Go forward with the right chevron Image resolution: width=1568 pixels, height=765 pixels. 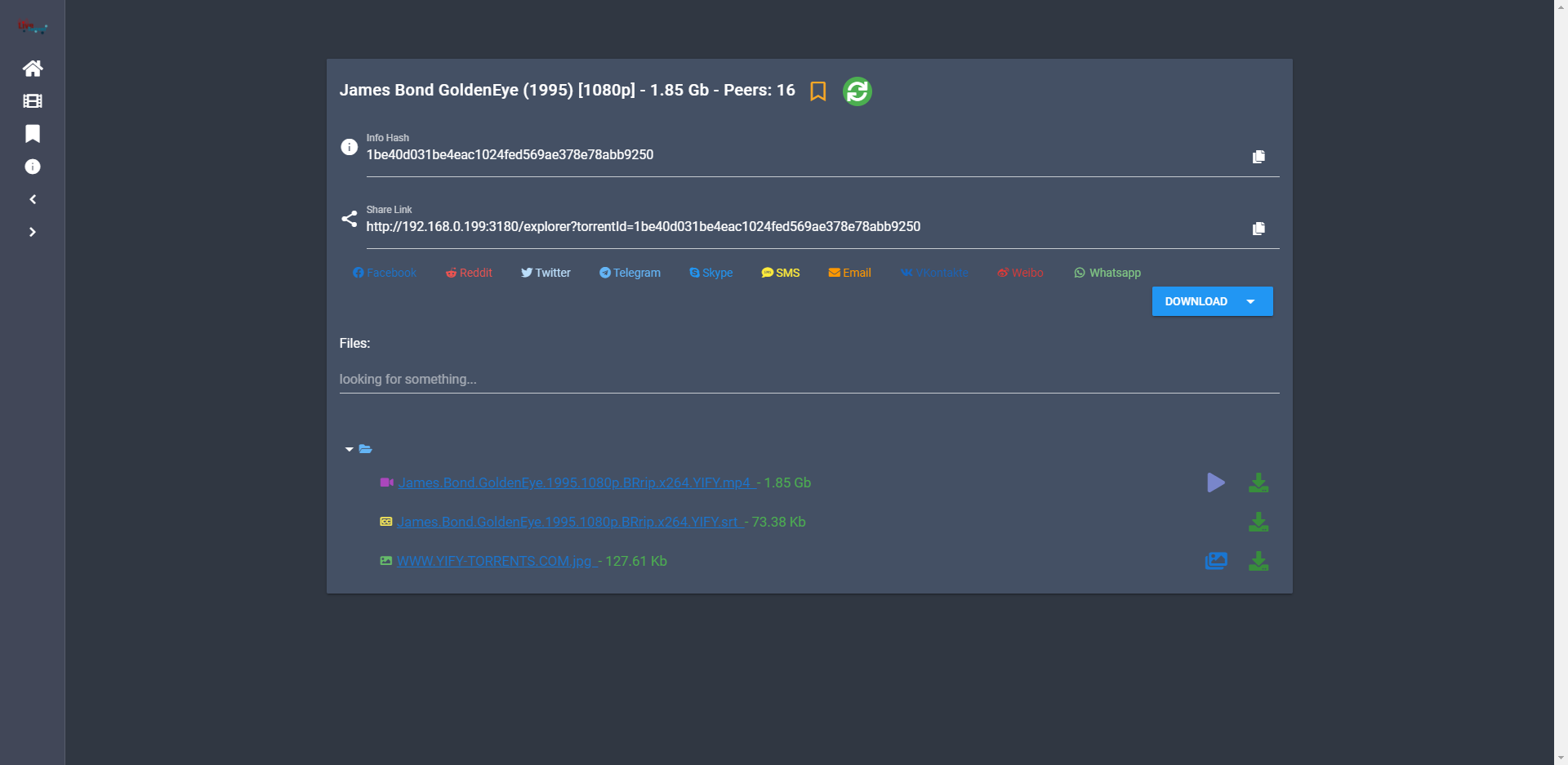pyautogui.click(x=33, y=232)
